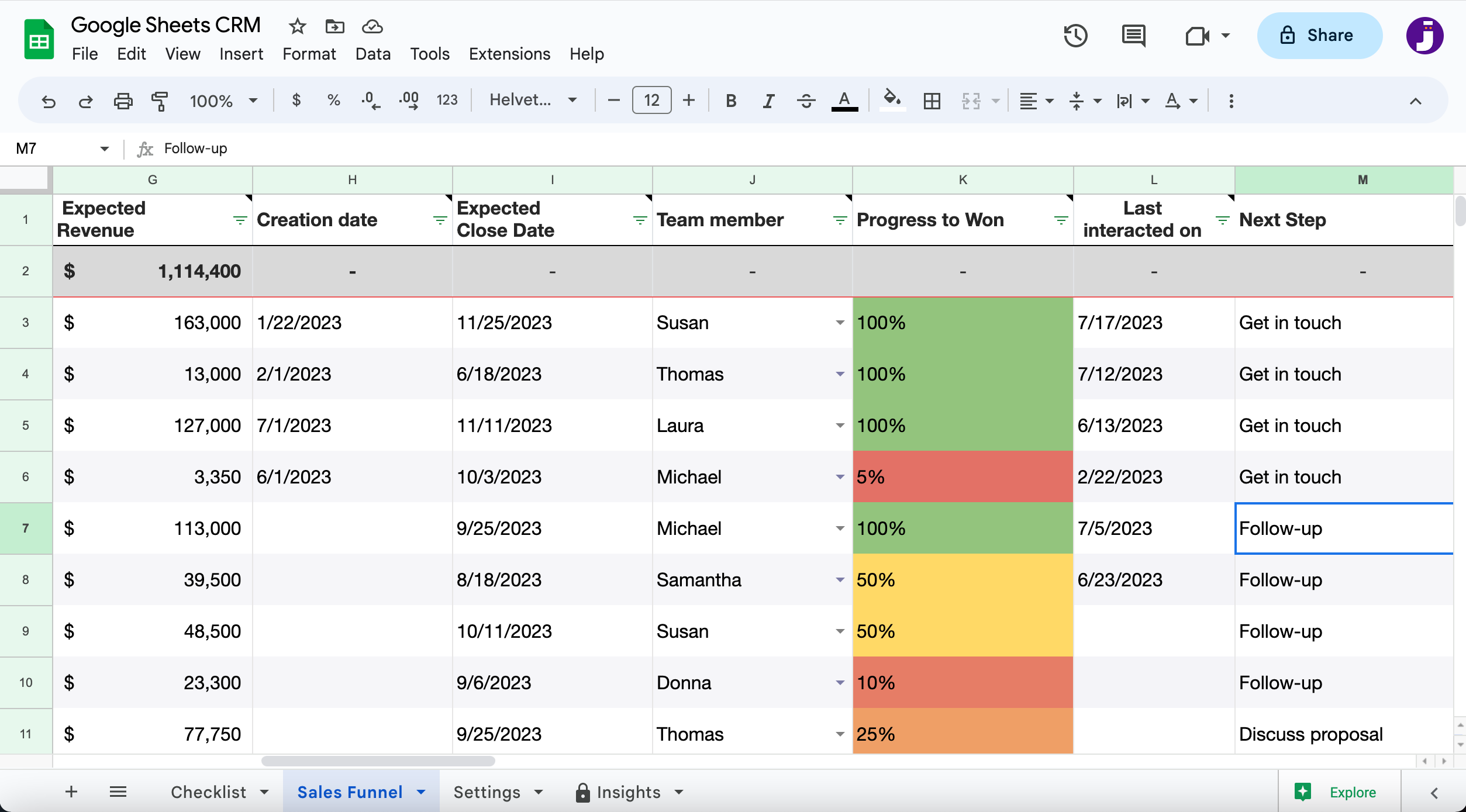The height and width of the screenshot is (812, 1466).
Task: Select the paint format tool
Action: [x=160, y=101]
